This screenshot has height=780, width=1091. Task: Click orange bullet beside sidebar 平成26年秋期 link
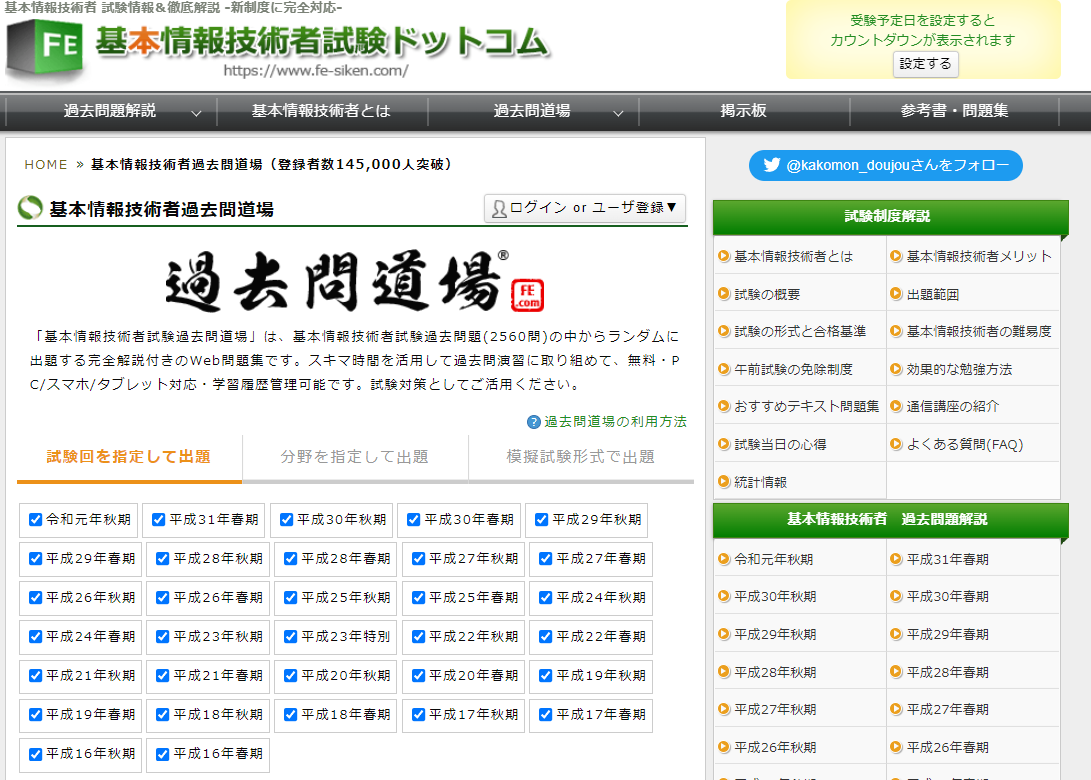(724, 747)
